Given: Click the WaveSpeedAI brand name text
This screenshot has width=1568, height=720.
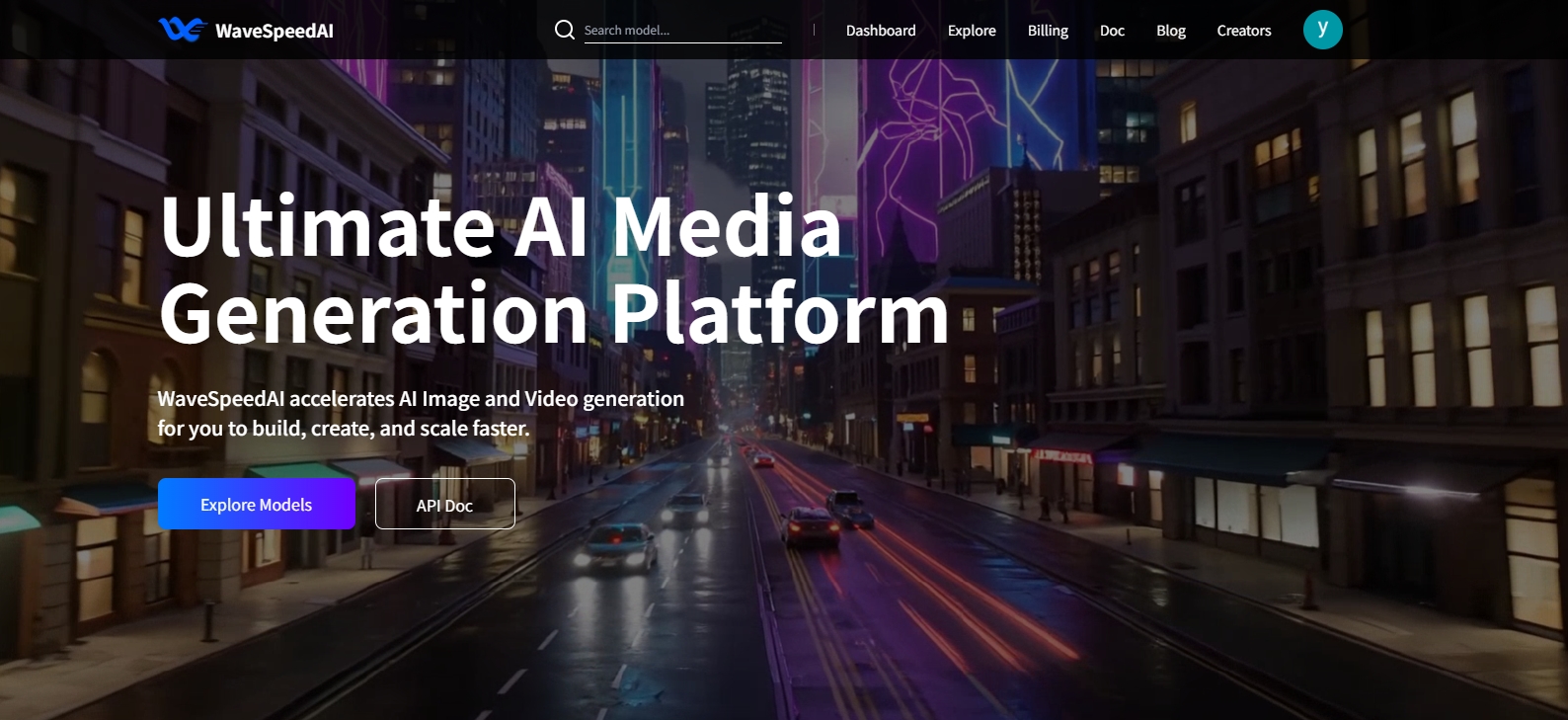Looking at the screenshot, I should click(274, 31).
